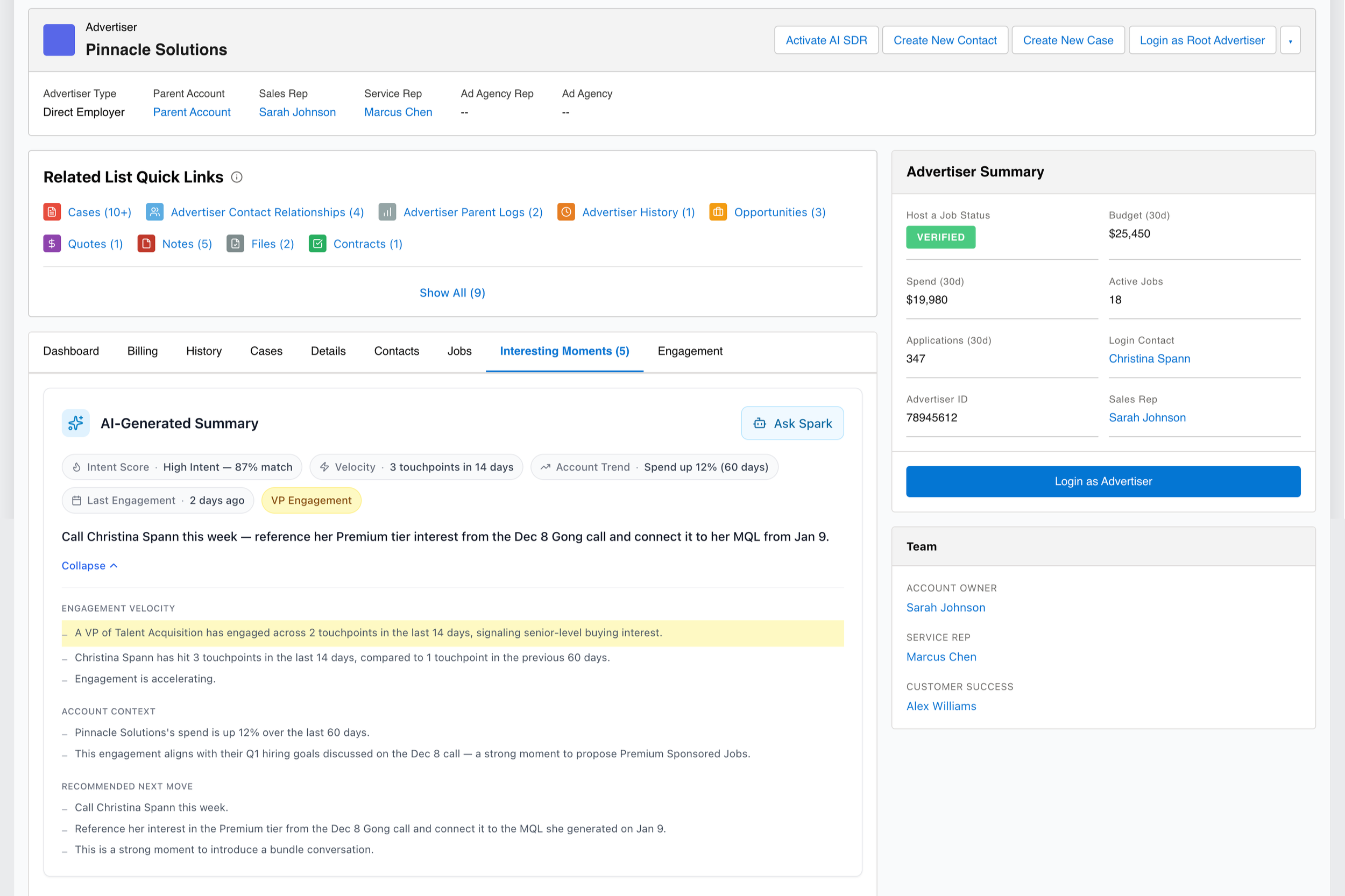Screen dimensions: 1345x896
Task: Click the blue Pinnacle Solutions logo square
Action: pyautogui.click(x=59, y=40)
